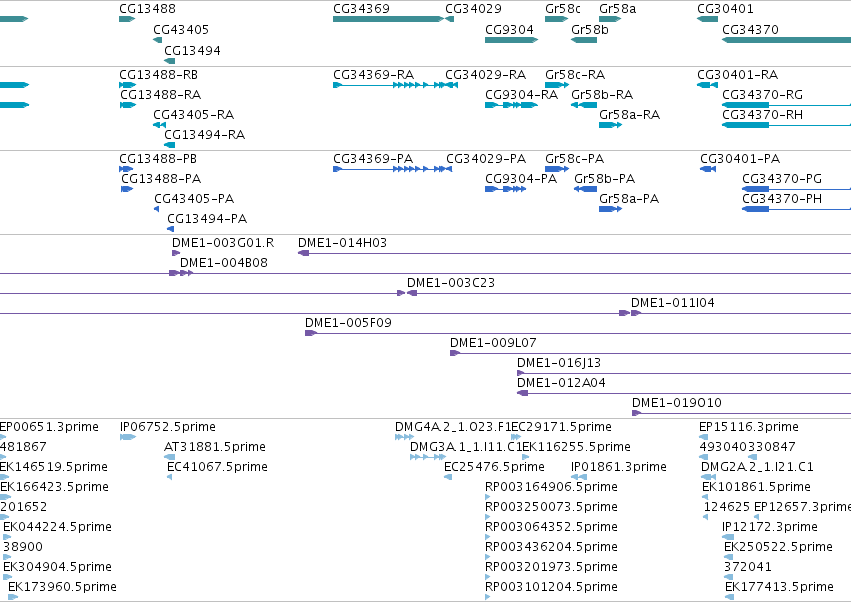The width and height of the screenshot is (851, 602).
Task: Select protein CG13488-PA
Action: coord(127,189)
